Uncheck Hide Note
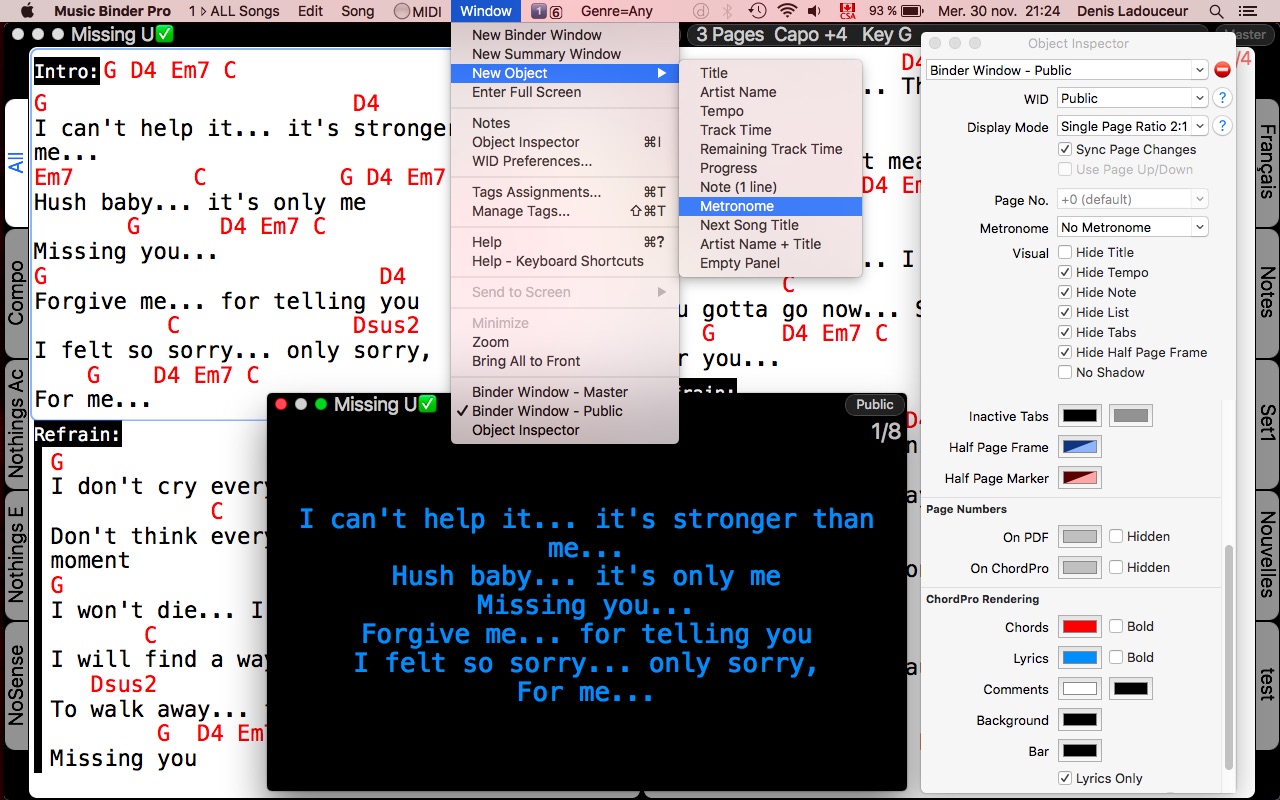Image resolution: width=1280 pixels, height=800 pixels. tap(1066, 292)
